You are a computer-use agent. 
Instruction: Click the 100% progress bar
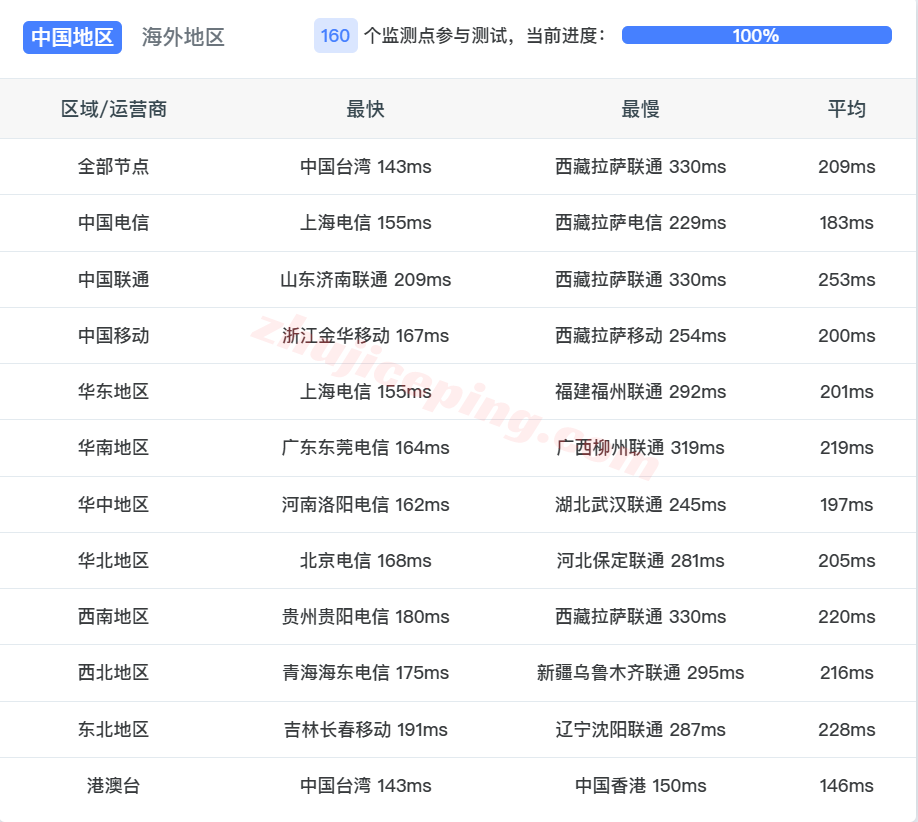(756, 35)
